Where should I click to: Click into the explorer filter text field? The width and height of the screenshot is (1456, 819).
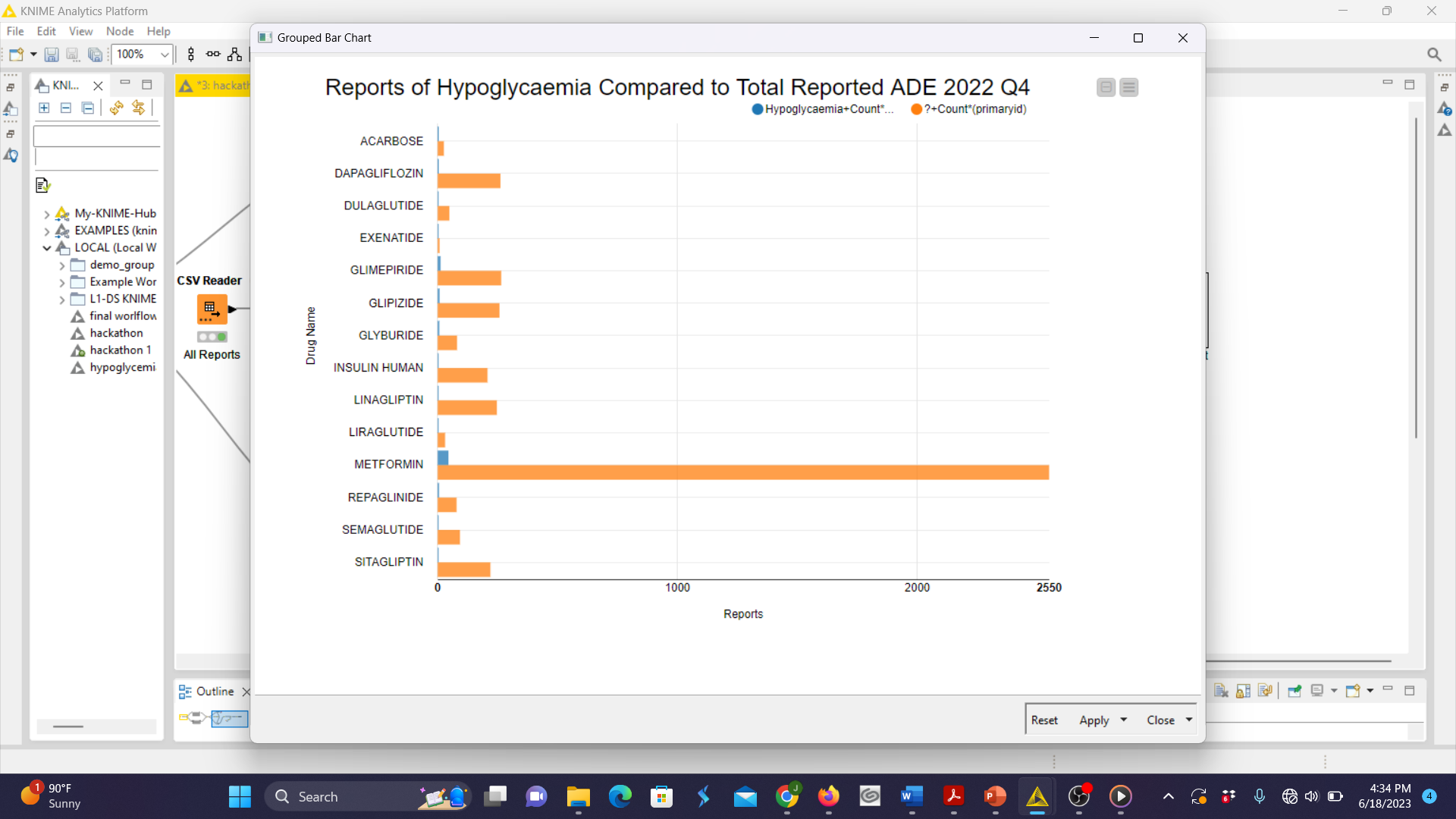pos(96,136)
